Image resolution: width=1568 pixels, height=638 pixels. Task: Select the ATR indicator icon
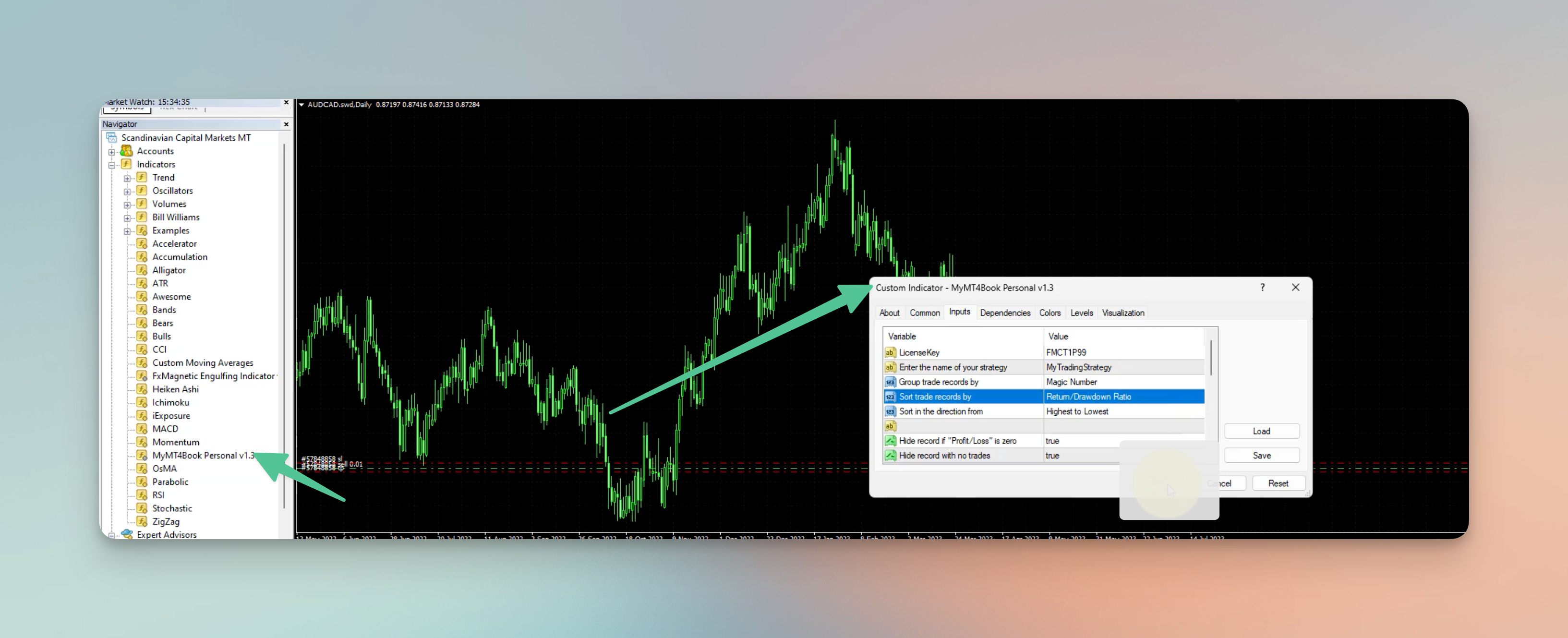click(142, 283)
